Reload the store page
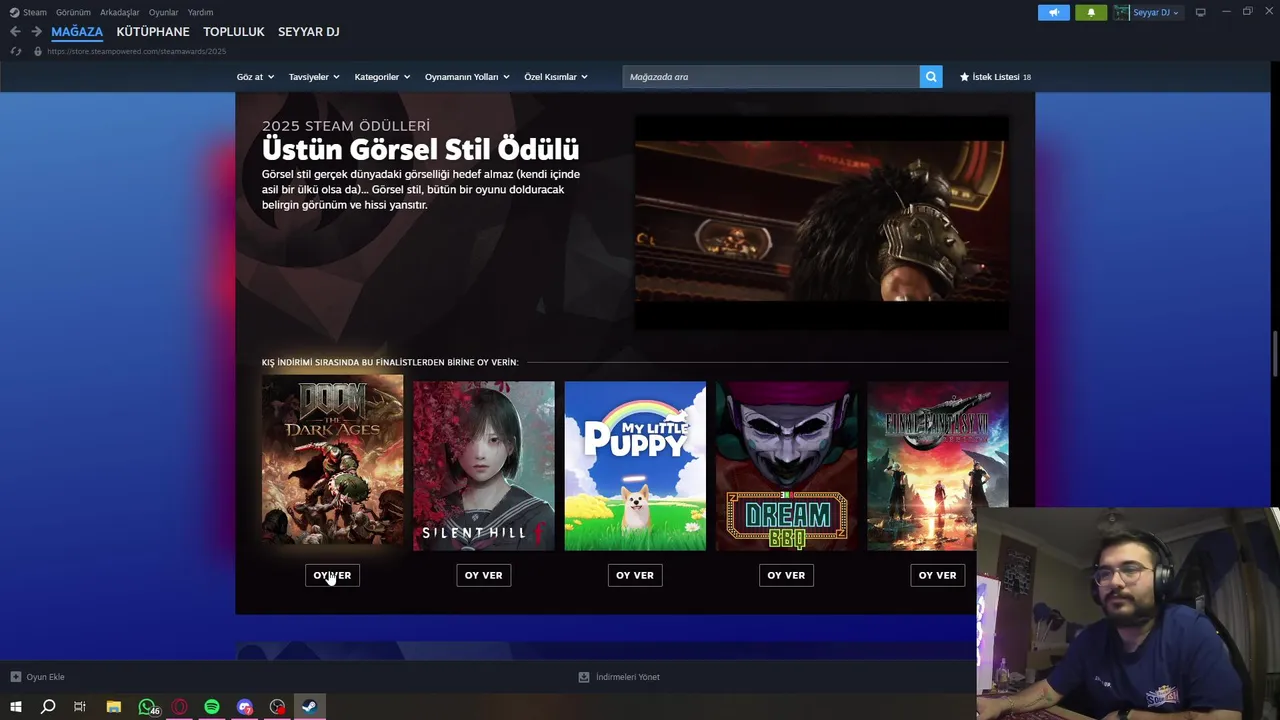The height and width of the screenshot is (720, 1280). [x=16, y=51]
